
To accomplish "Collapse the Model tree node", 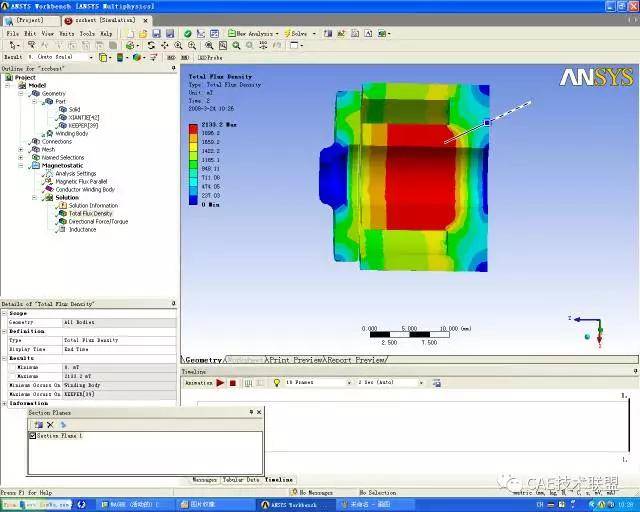I will coord(7,85).
